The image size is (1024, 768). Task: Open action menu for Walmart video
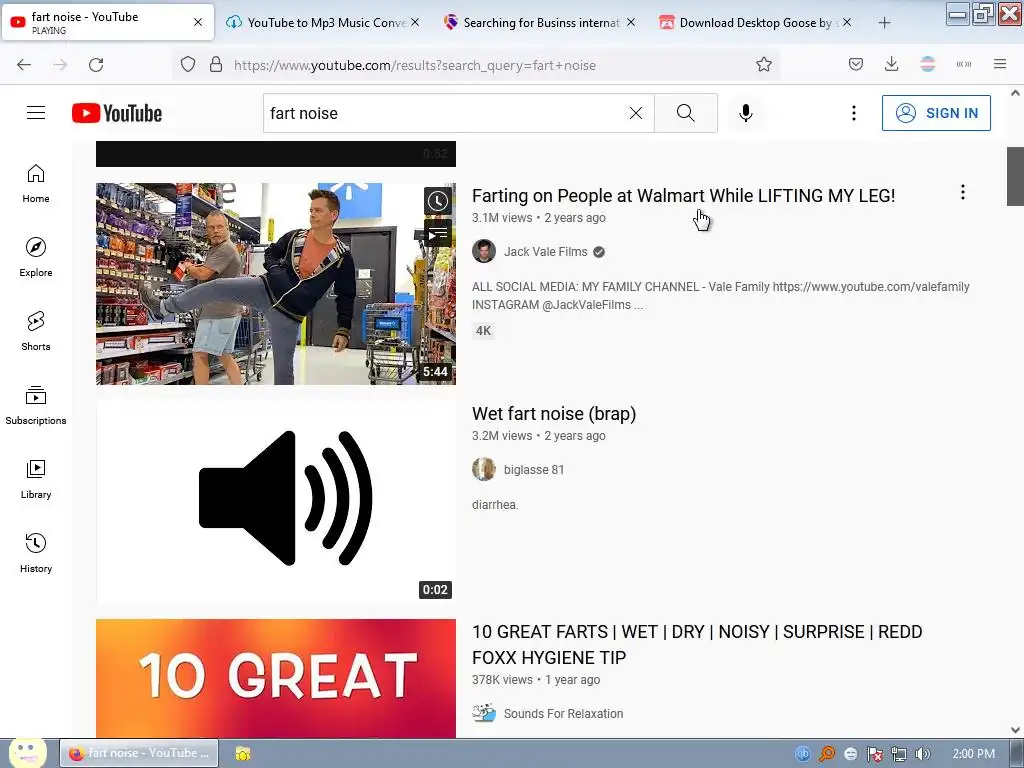click(x=963, y=192)
